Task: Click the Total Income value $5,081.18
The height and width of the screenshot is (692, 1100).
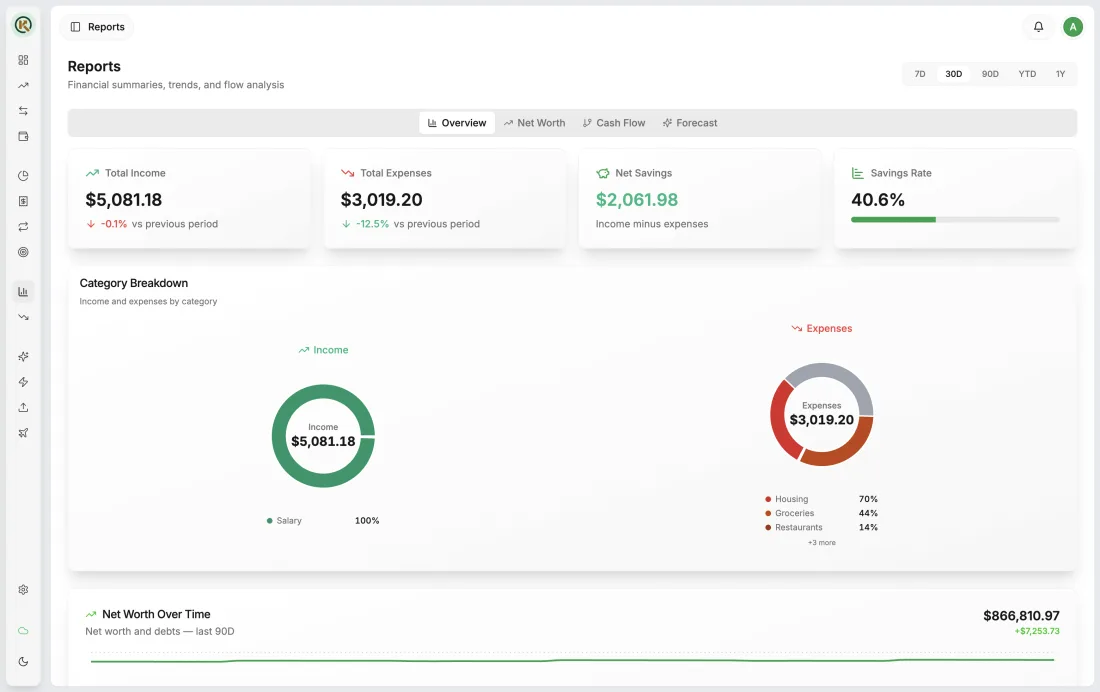Action: click(123, 200)
